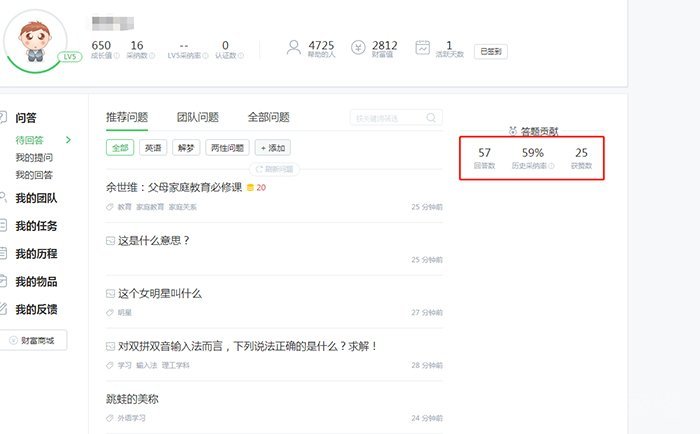Viewport: 700px width, 434px height.
Task: Click image icon before 这是什么意思
Action: tap(110, 241)
